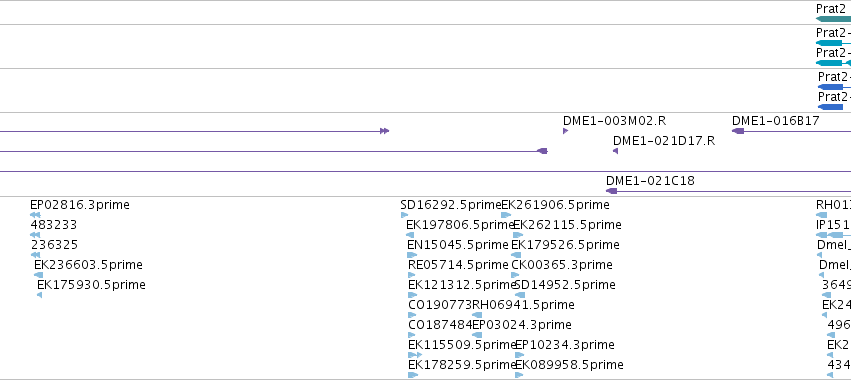Select the EK236603.5prime label
Viewport: 851px width, 380px height.
(88, 265)
